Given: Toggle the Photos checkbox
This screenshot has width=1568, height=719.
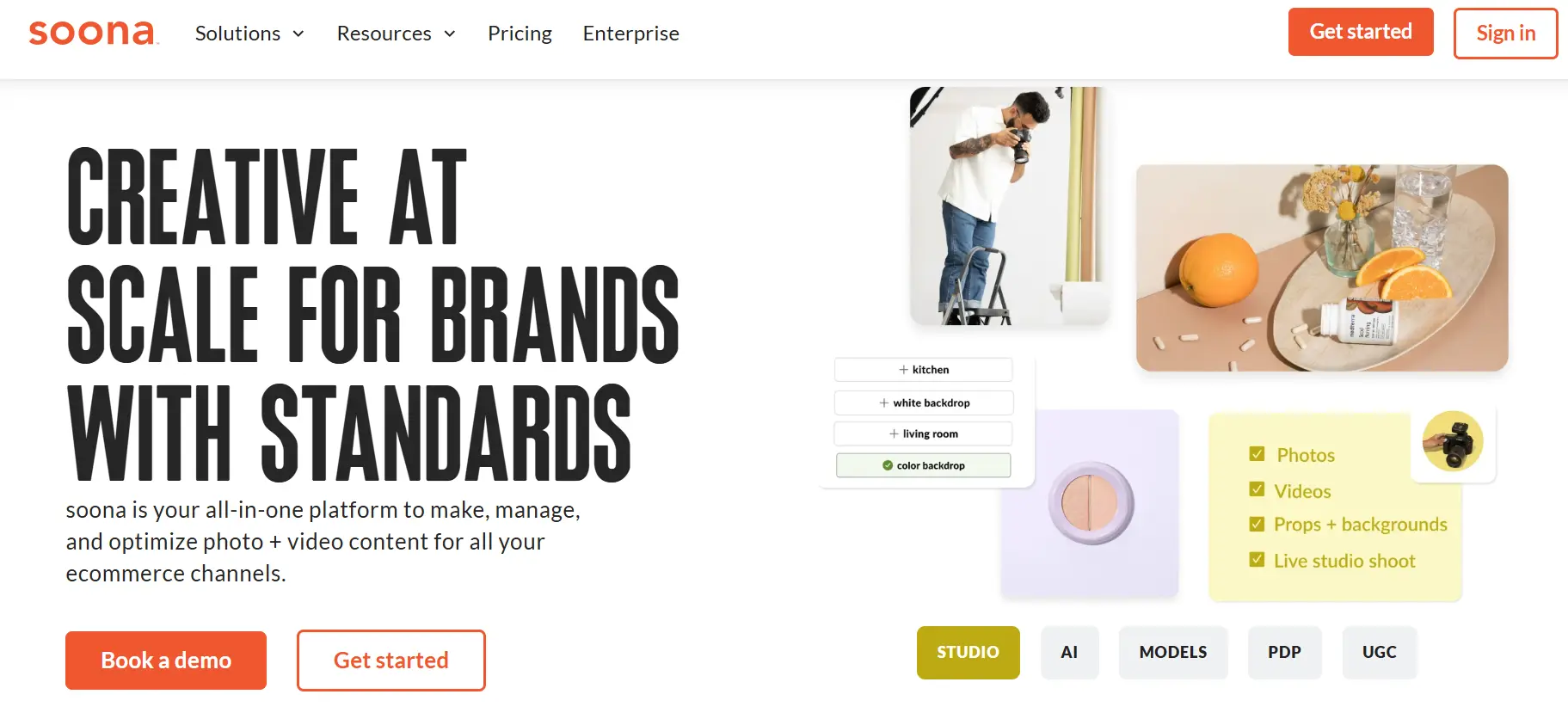Looking at the screenshot, I should coord(1257,454).
